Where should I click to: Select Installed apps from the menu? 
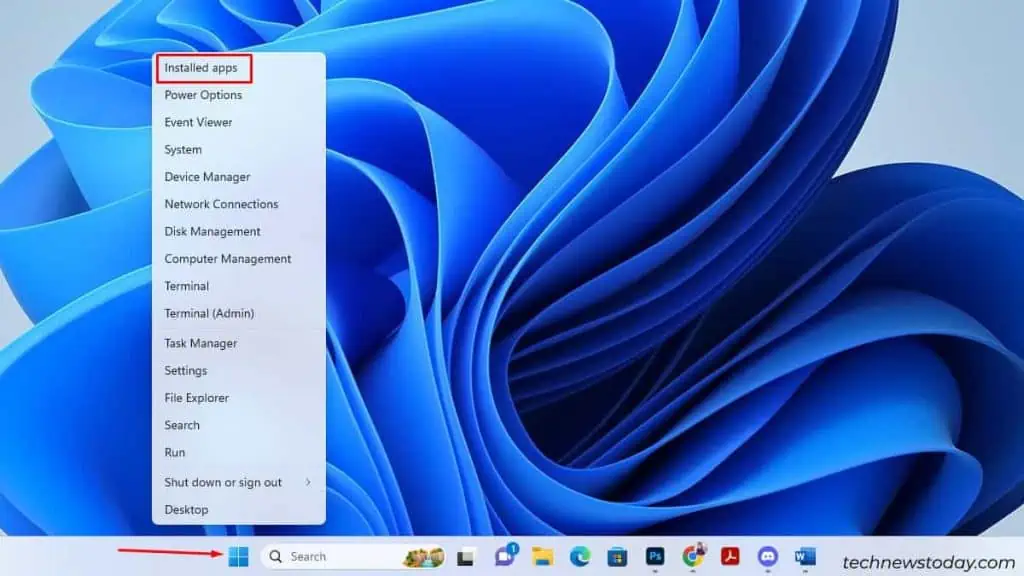200,67
